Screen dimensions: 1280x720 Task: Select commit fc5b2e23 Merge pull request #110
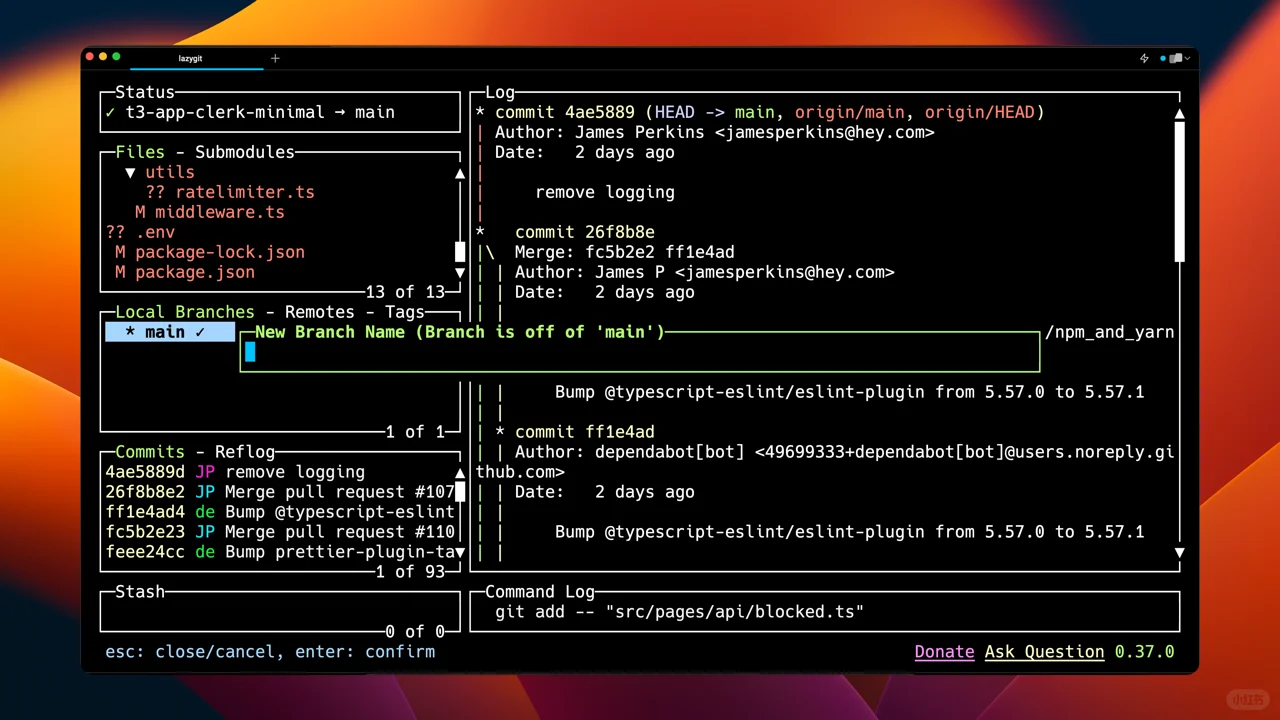(280, 532)
